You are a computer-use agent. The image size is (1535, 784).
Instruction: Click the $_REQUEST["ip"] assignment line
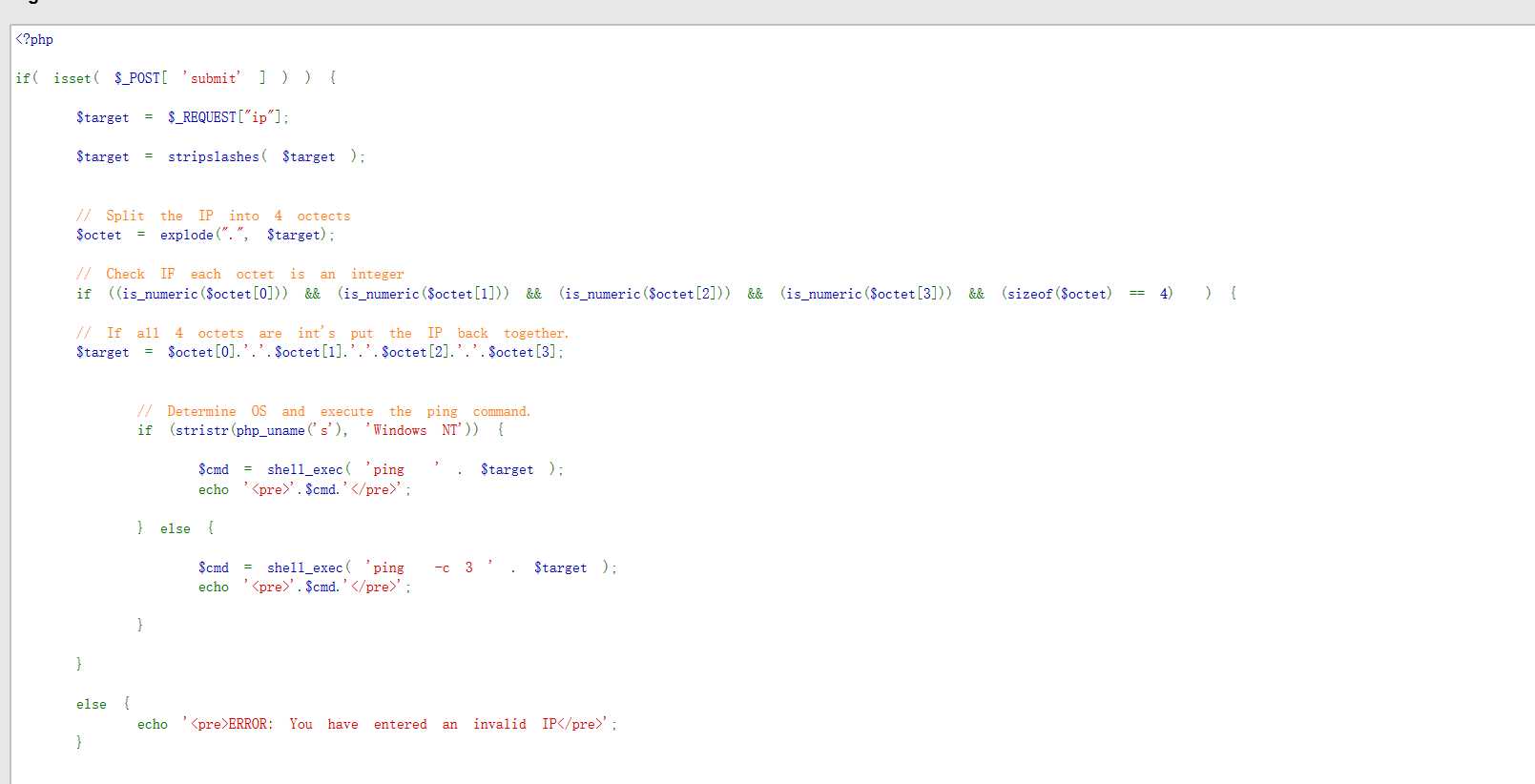(182, 117)
